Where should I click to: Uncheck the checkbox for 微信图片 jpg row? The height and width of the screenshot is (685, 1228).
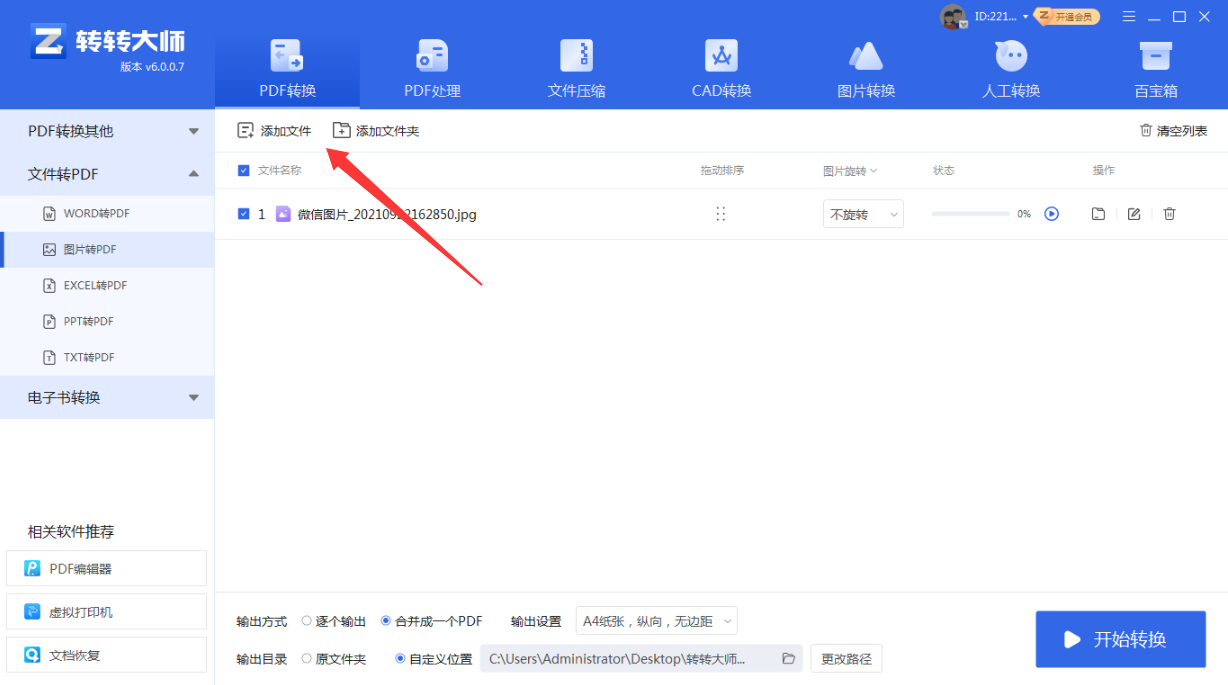tap(244, 214)
